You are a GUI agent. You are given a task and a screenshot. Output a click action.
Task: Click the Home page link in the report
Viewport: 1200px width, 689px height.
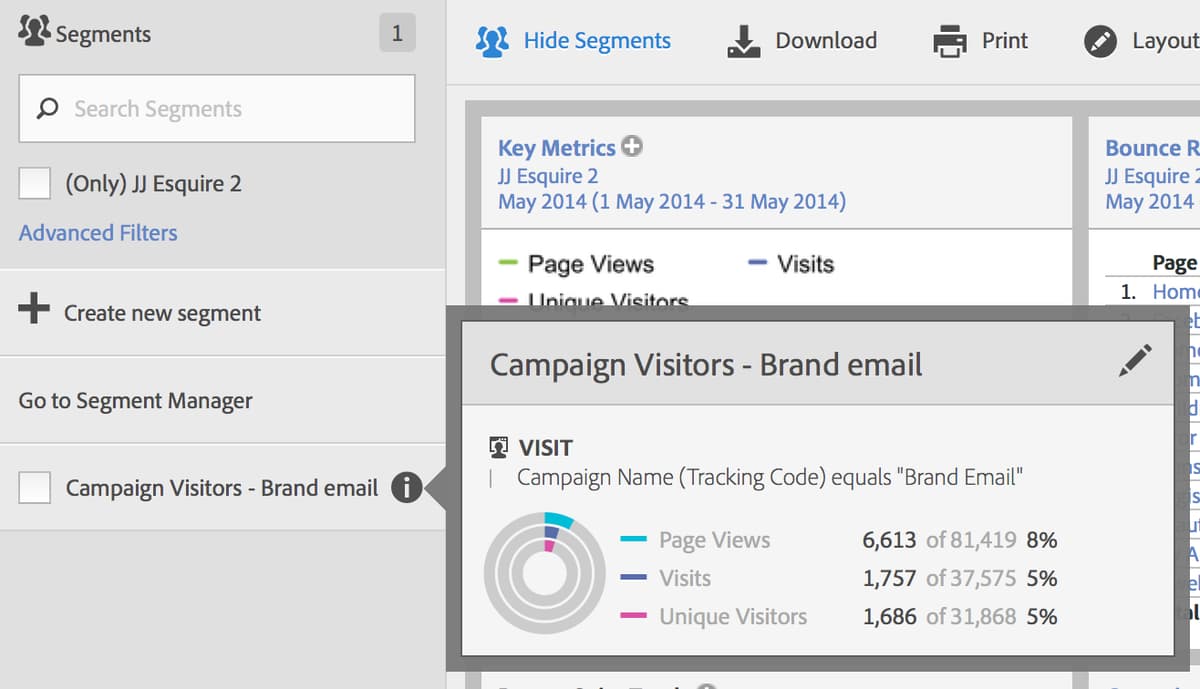1180,291
